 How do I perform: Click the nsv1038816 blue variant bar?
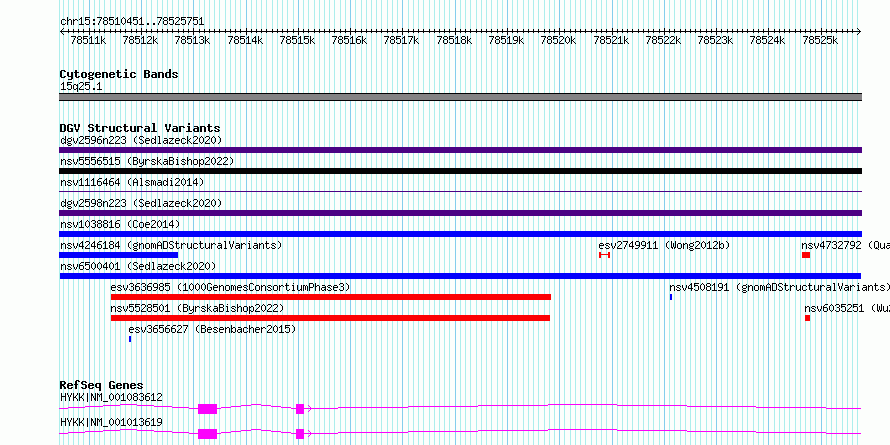click(x=460, y=234)
